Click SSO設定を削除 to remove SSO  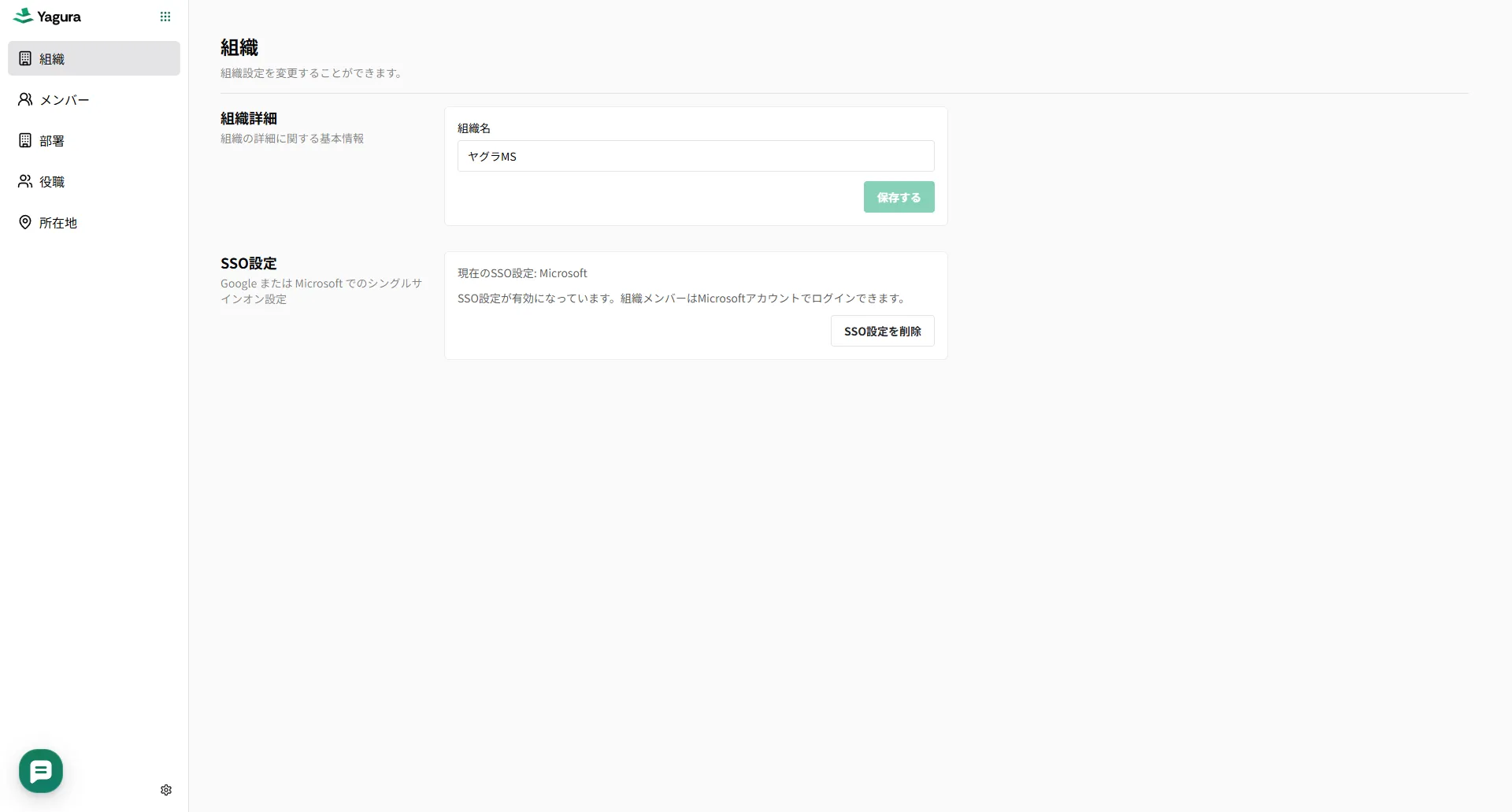click(882, 331)
